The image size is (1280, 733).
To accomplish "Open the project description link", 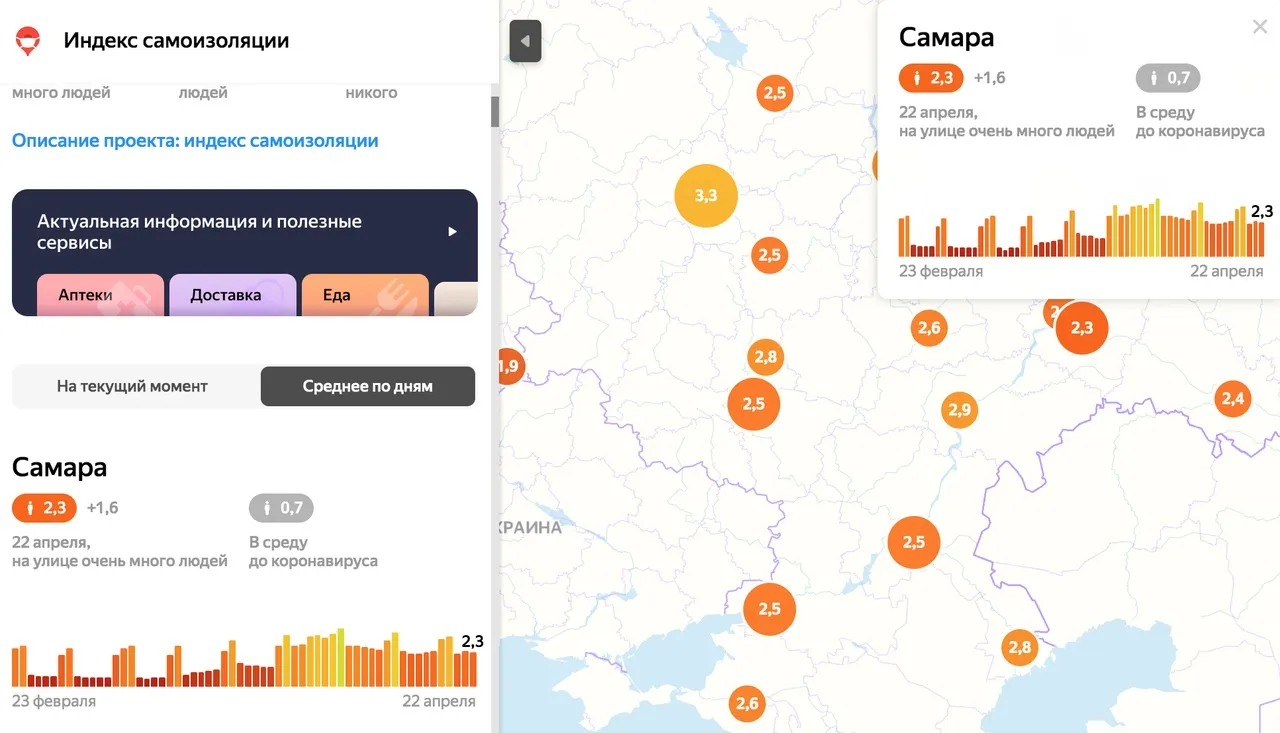I will [x=195, y=141].
